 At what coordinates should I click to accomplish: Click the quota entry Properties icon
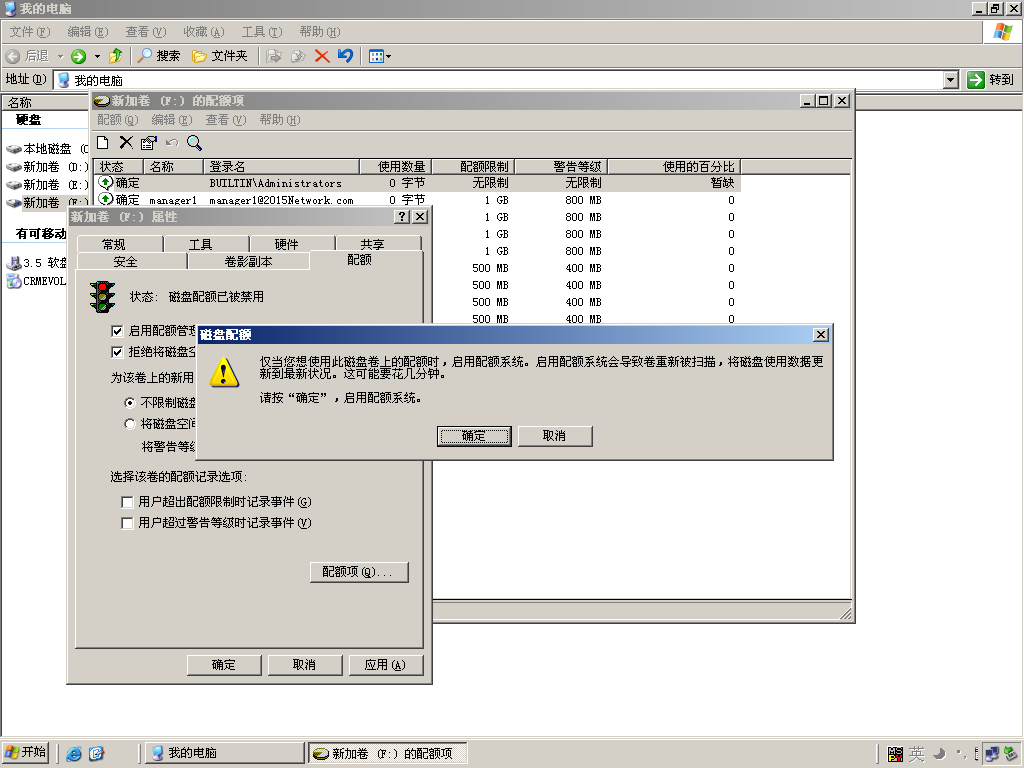tap(149, 142)
